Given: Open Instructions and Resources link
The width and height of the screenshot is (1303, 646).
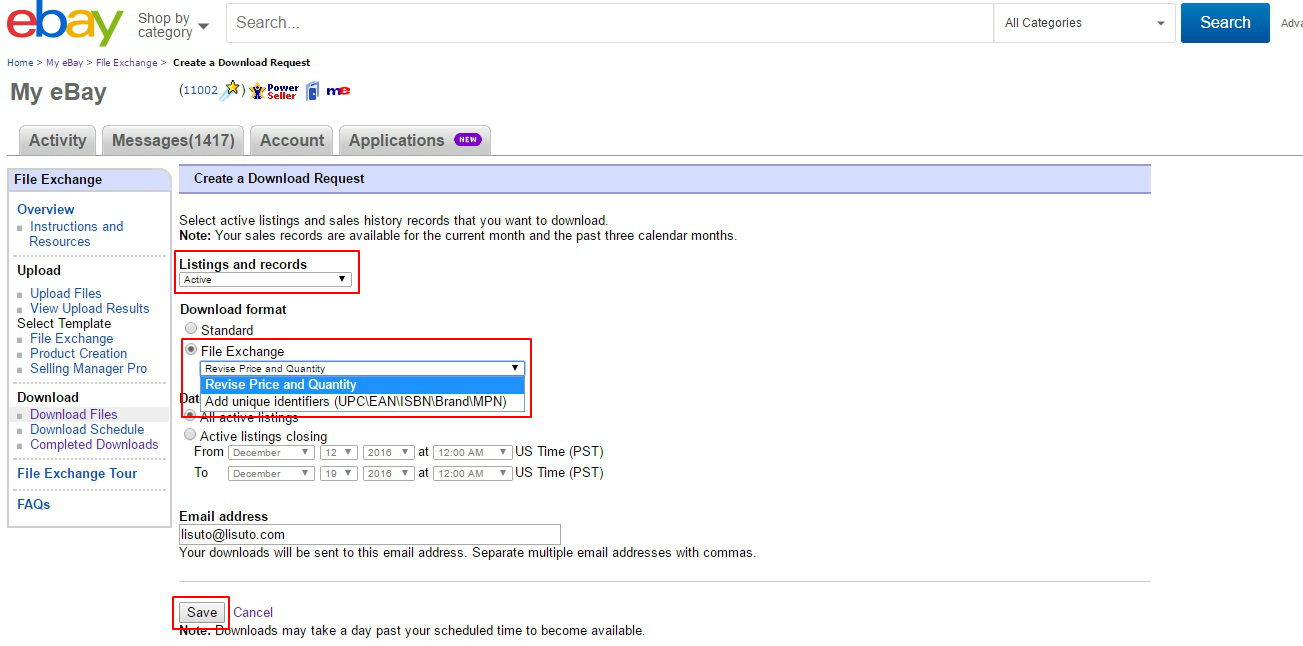Looking at the screenshot, I should (77, 234).
